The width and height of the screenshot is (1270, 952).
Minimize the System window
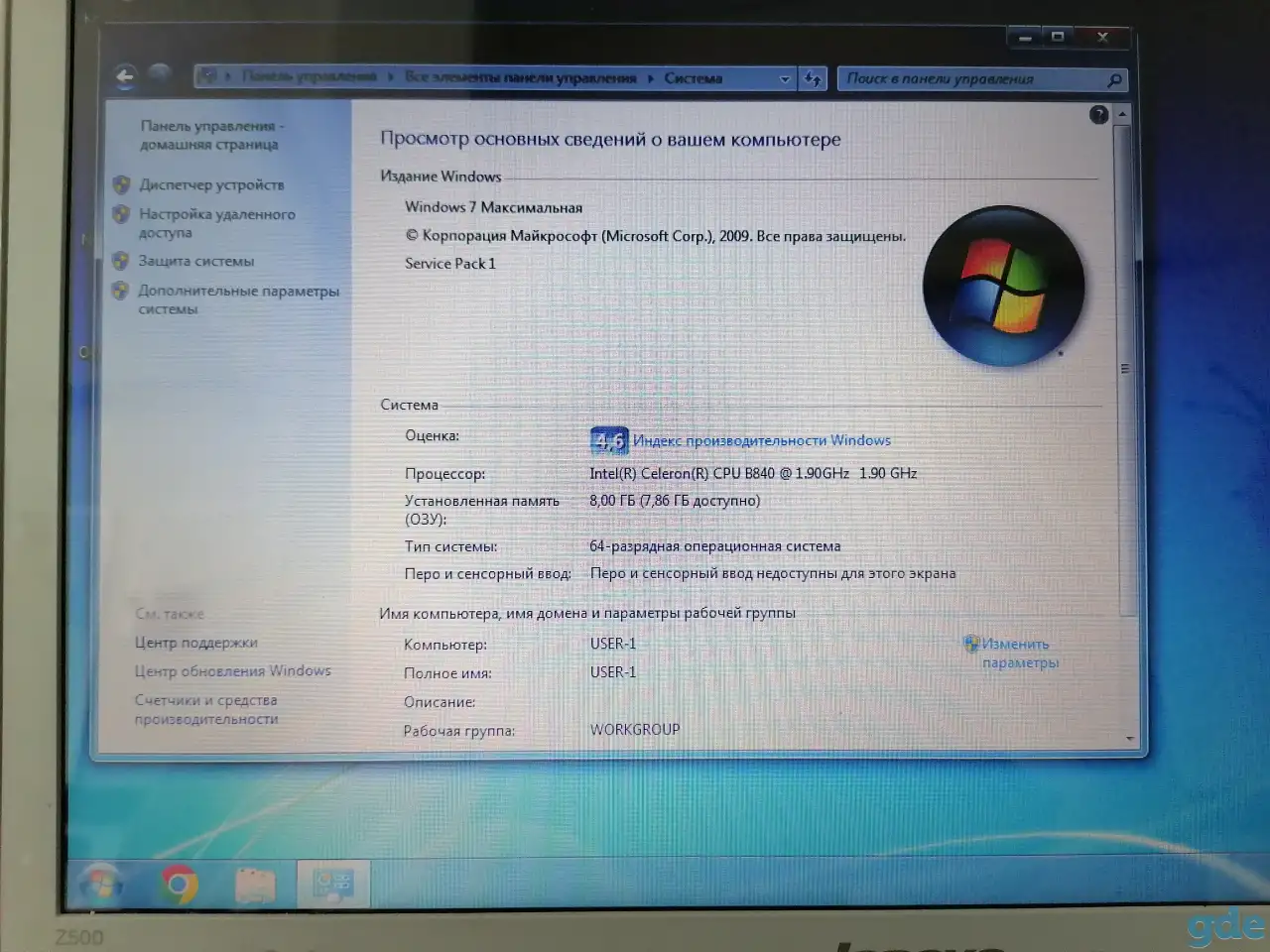tap(1025, 38)
